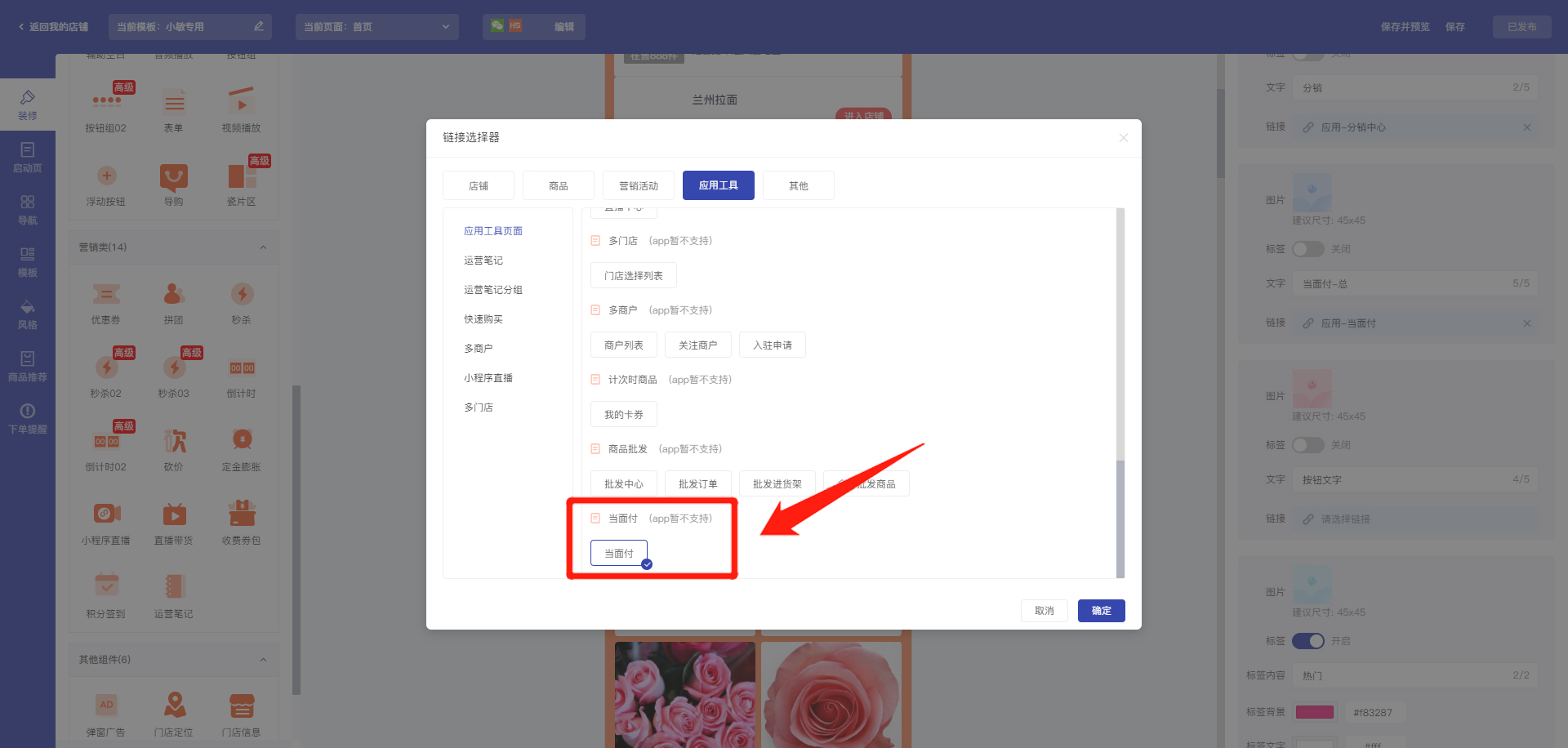Switch to the 商品 tab in link selector

pyautogui.click(x=558, y=186)
